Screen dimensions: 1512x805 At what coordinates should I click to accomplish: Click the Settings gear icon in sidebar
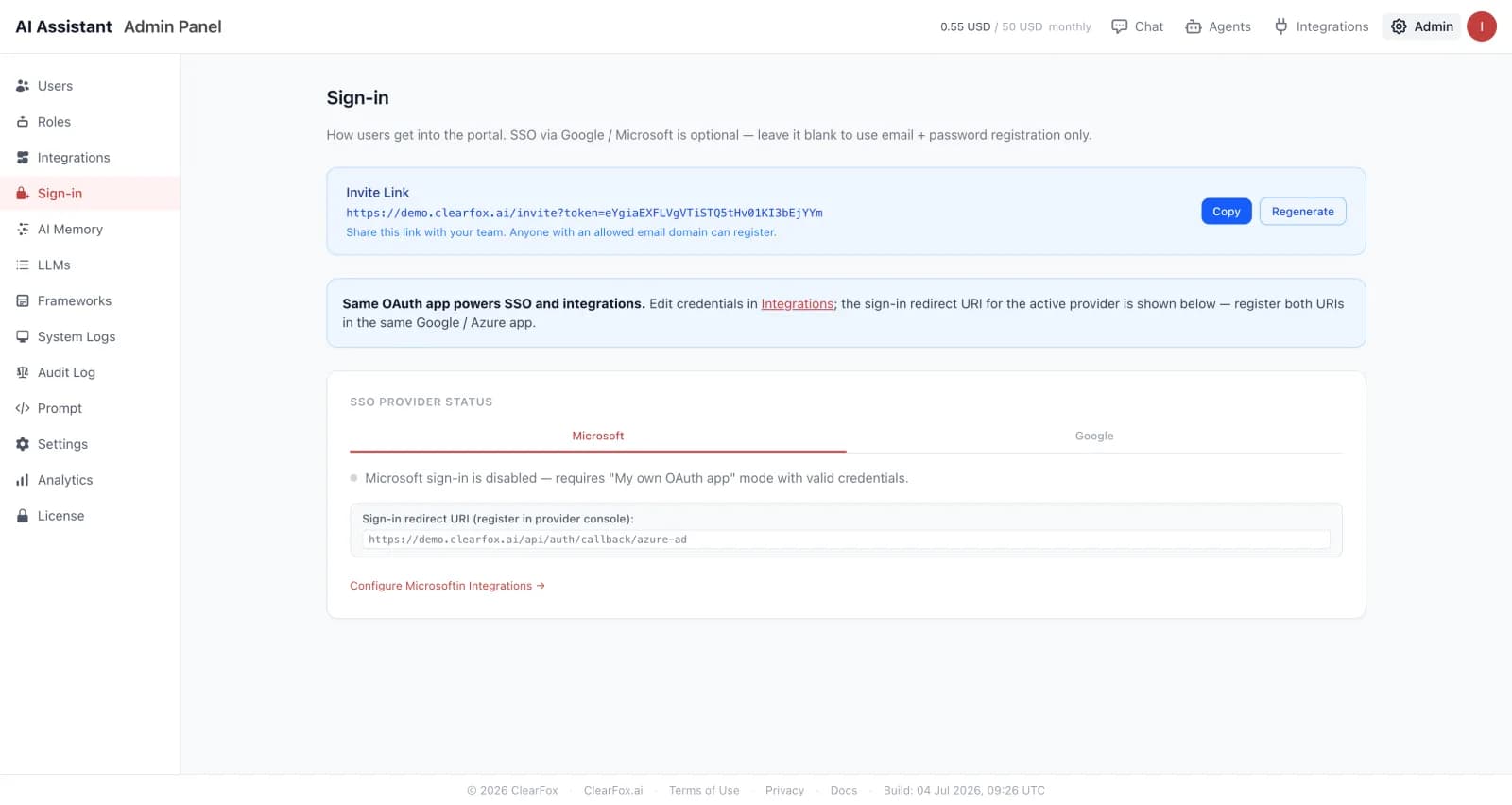pos(23,445)
